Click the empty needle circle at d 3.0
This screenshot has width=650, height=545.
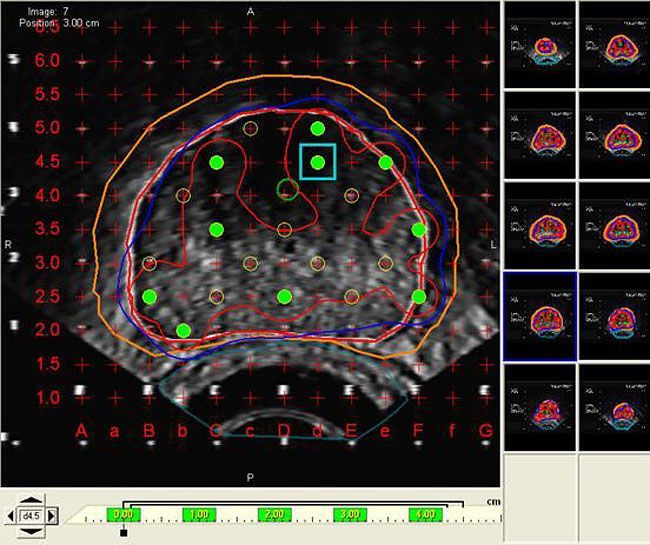point(318,263)
